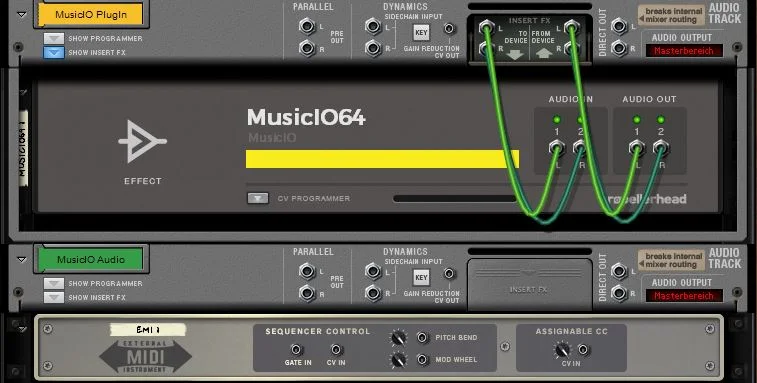Click Sidechain Input L jack on MusicIO Audio
Viewport: 757px width, 383px height.
click(373, 271)
